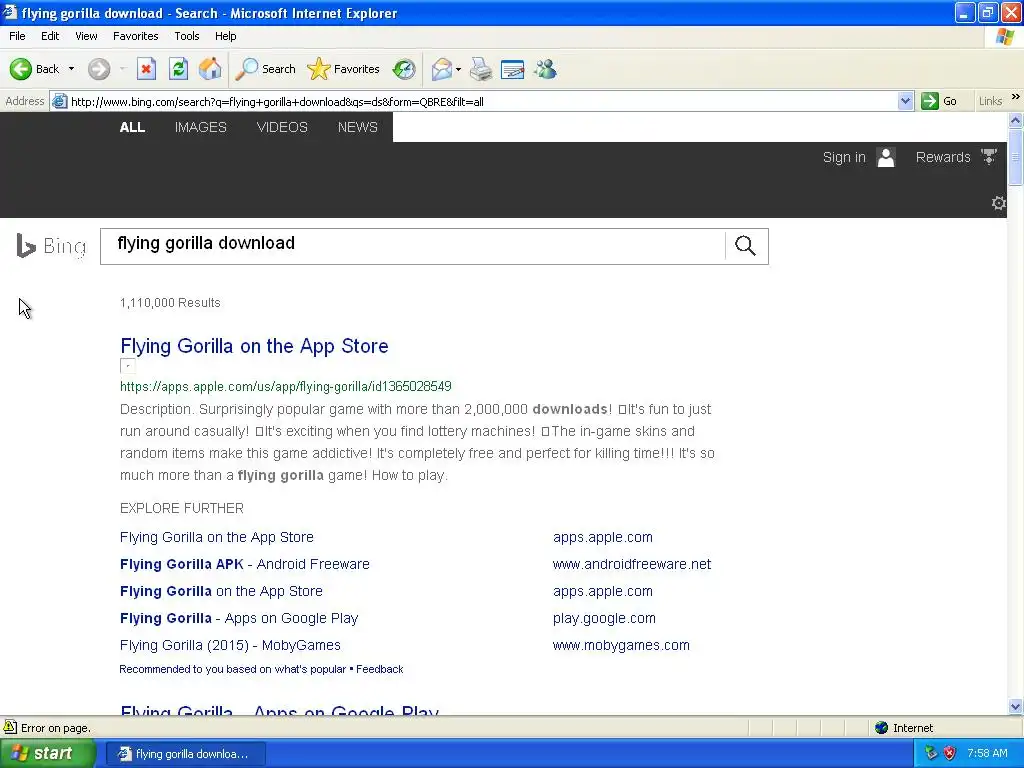Click the Bing logo
The width and height of the screenshot is (1024, 768).
pos(51,246)
